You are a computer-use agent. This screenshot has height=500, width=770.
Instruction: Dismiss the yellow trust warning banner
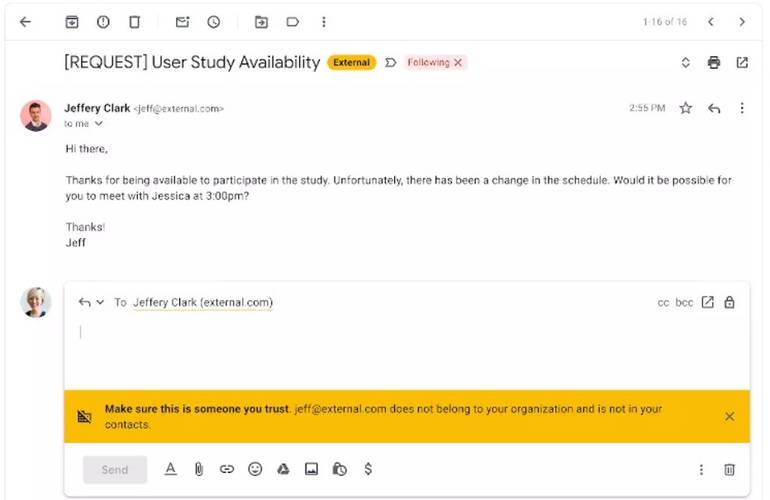(x=729, y=417)
